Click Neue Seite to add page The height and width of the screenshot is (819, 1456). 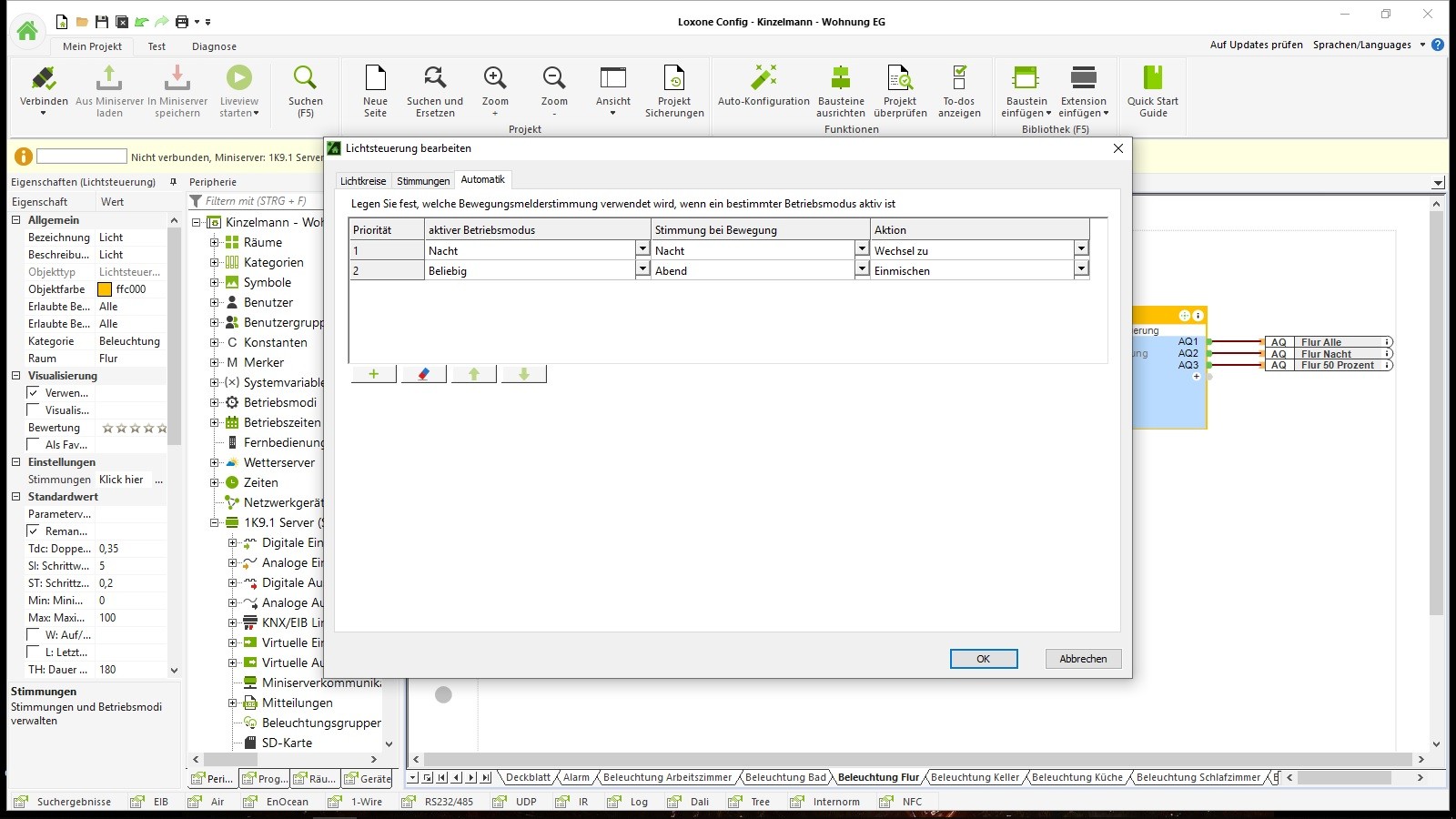(375, 79)
